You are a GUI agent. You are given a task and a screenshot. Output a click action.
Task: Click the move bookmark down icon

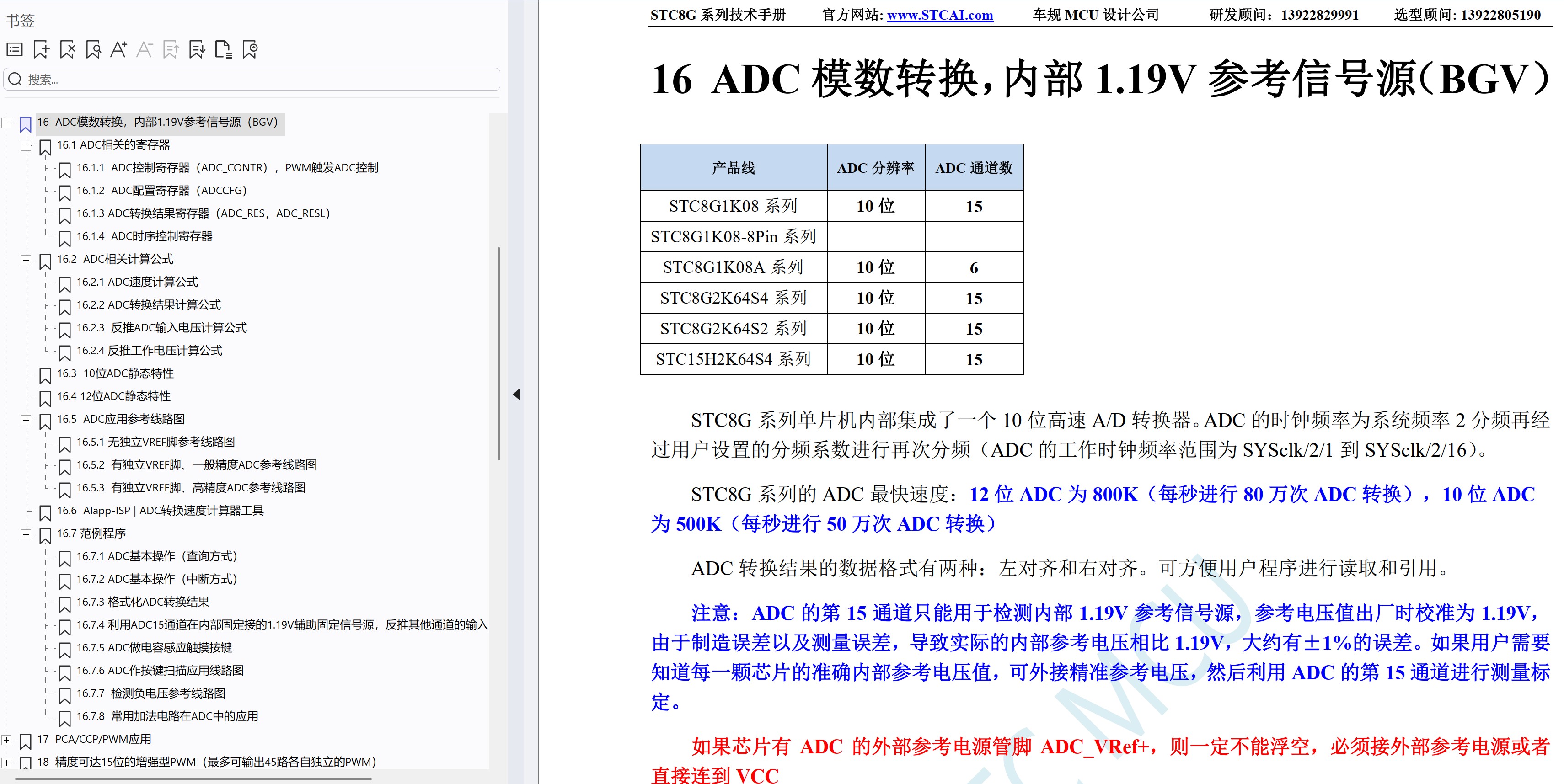point(197,49)
